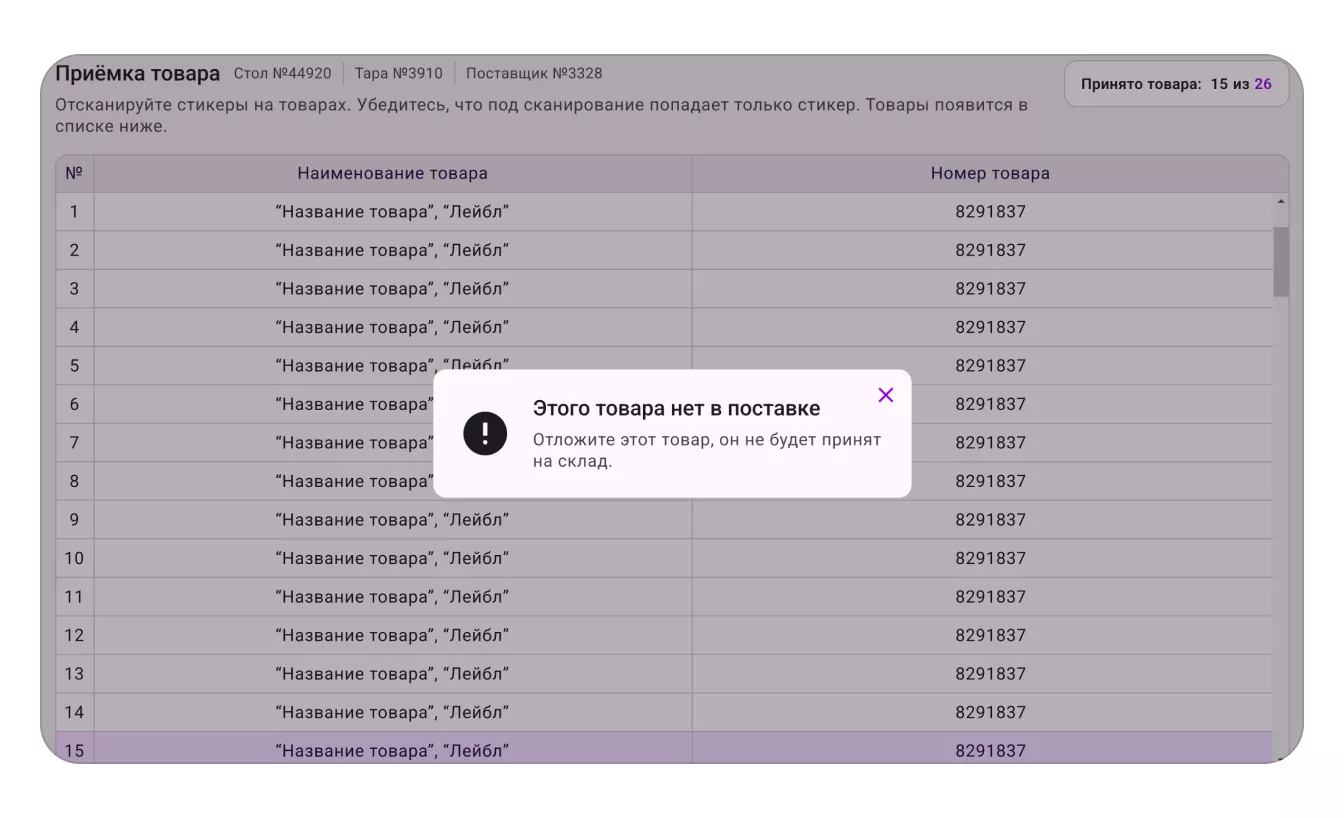Select highlighted row number 15

pyautogui.click(x=664, y=749)
